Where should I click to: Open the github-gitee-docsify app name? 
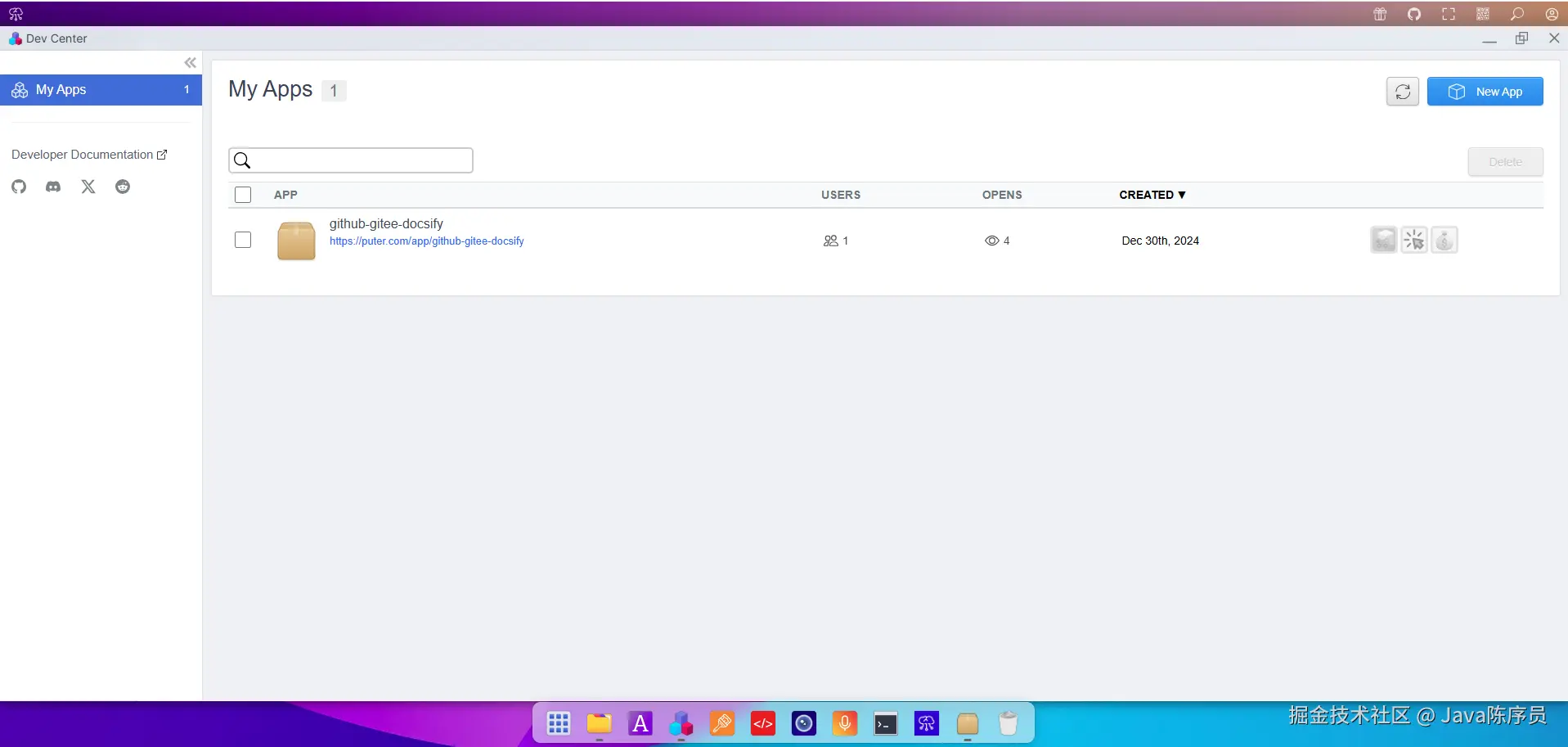(x=386, y=223)
